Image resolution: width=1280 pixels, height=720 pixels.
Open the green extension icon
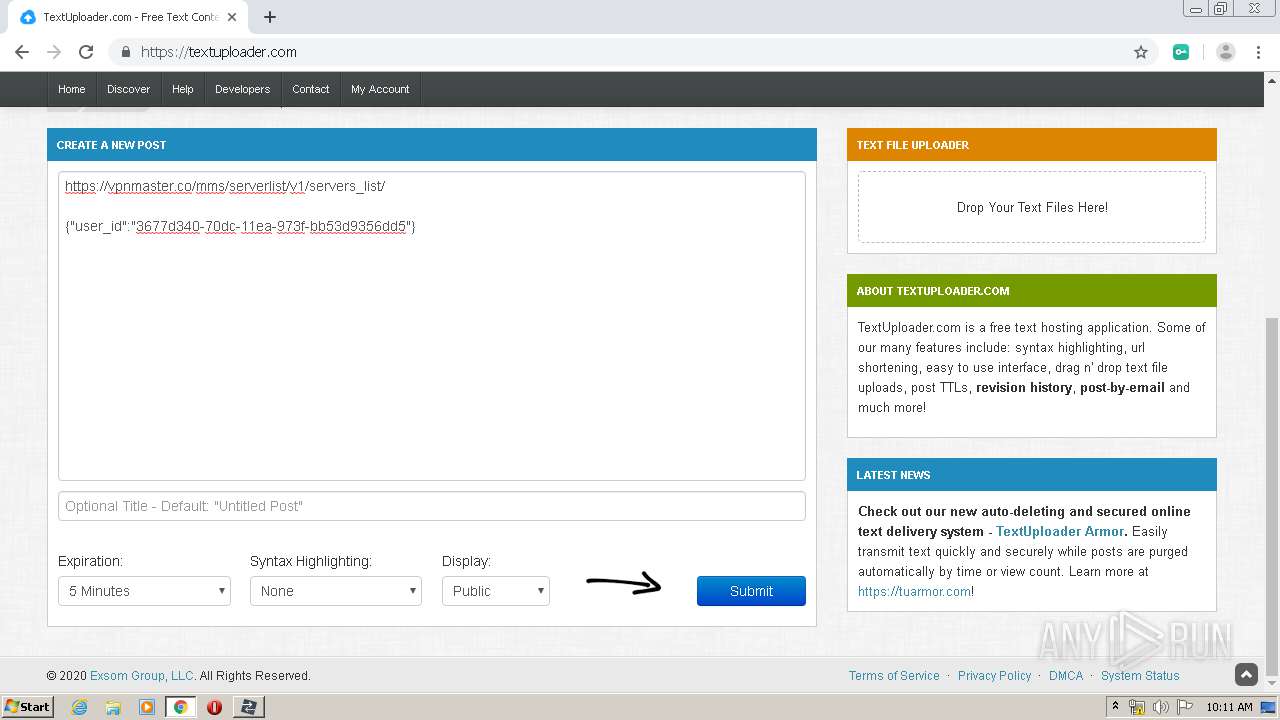click(x=1181, y=52)
